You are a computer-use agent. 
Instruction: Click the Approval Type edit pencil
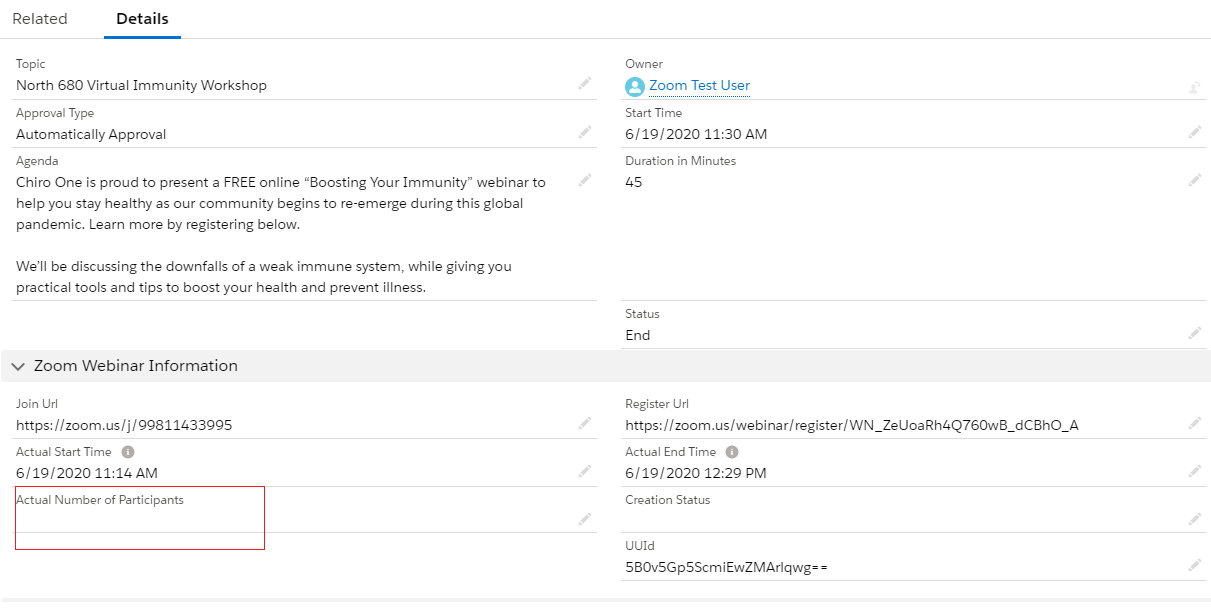pos(585,132)
